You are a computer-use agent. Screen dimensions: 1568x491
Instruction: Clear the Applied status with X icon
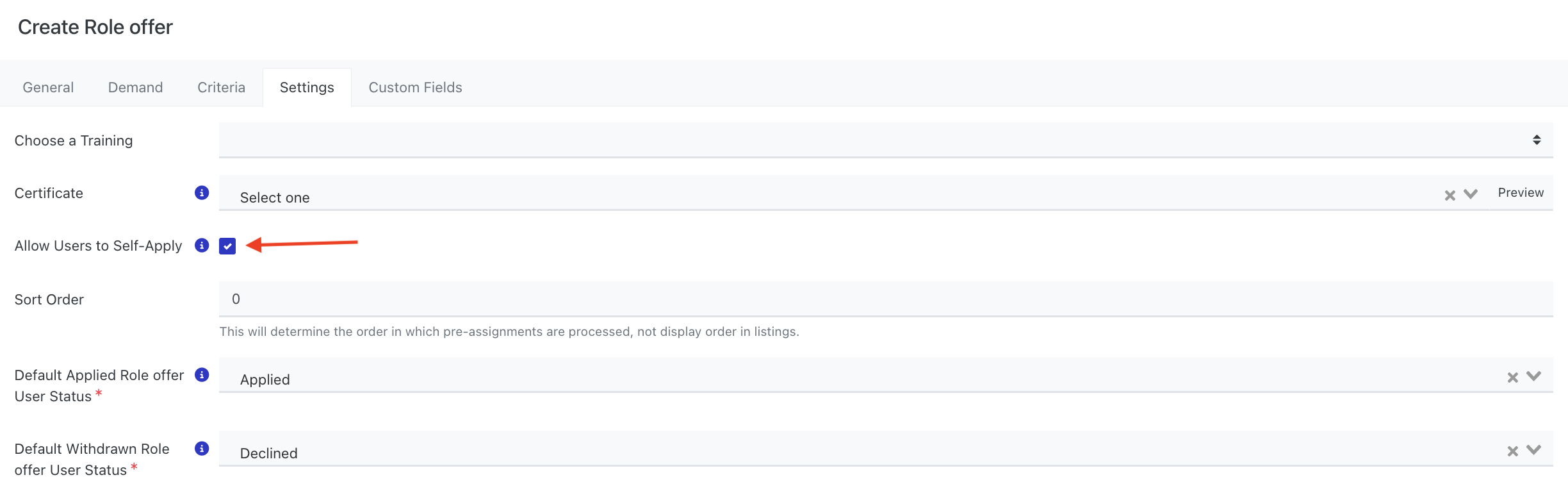pos(1513,378)
